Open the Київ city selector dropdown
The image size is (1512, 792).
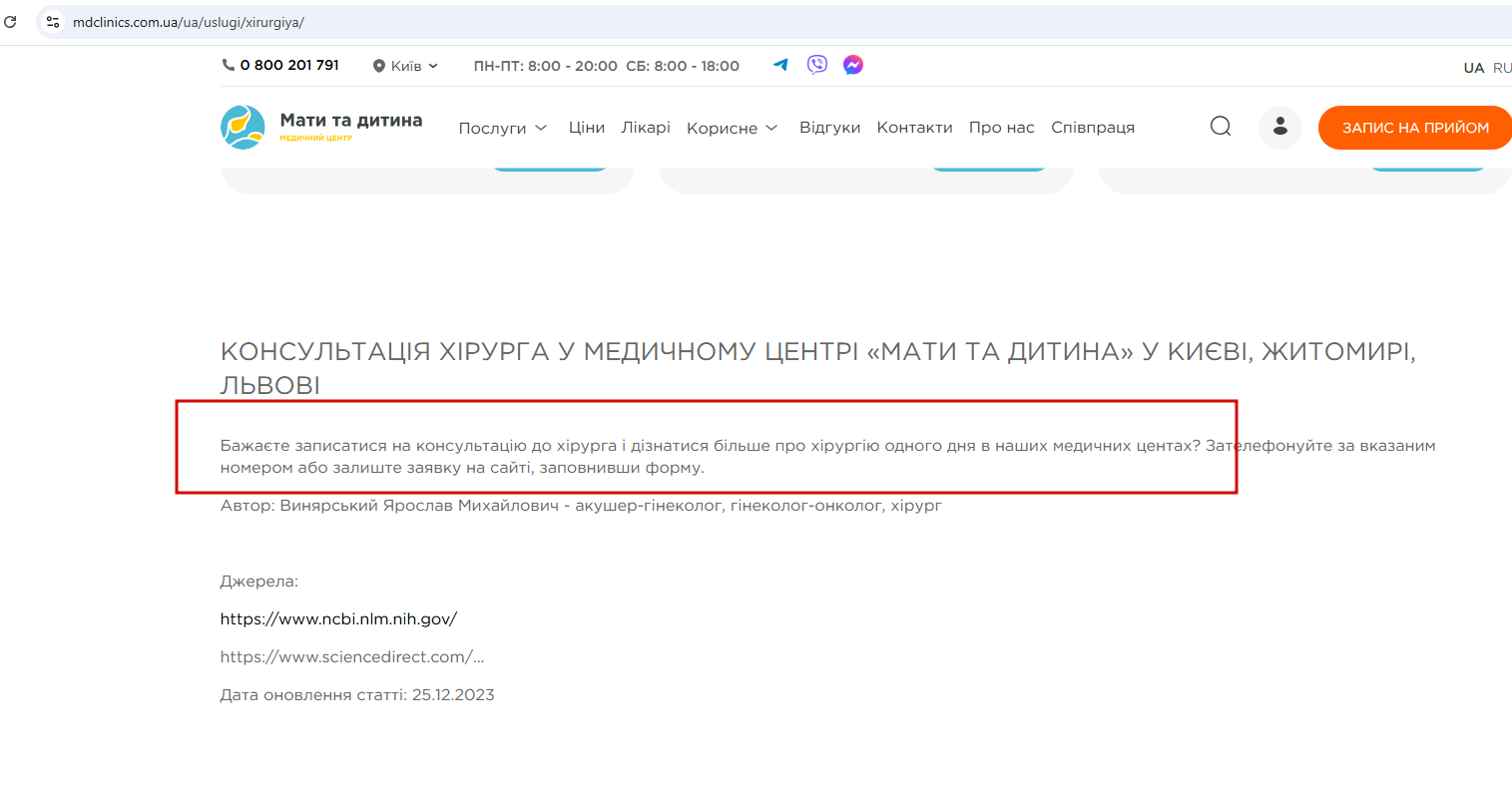(405, 66)
